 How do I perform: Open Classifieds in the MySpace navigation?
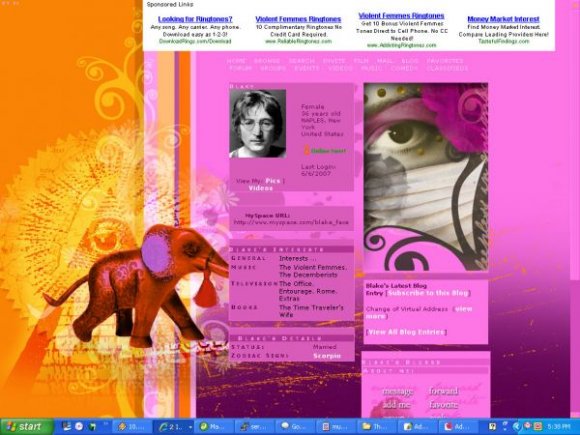[x=447, y=68]
